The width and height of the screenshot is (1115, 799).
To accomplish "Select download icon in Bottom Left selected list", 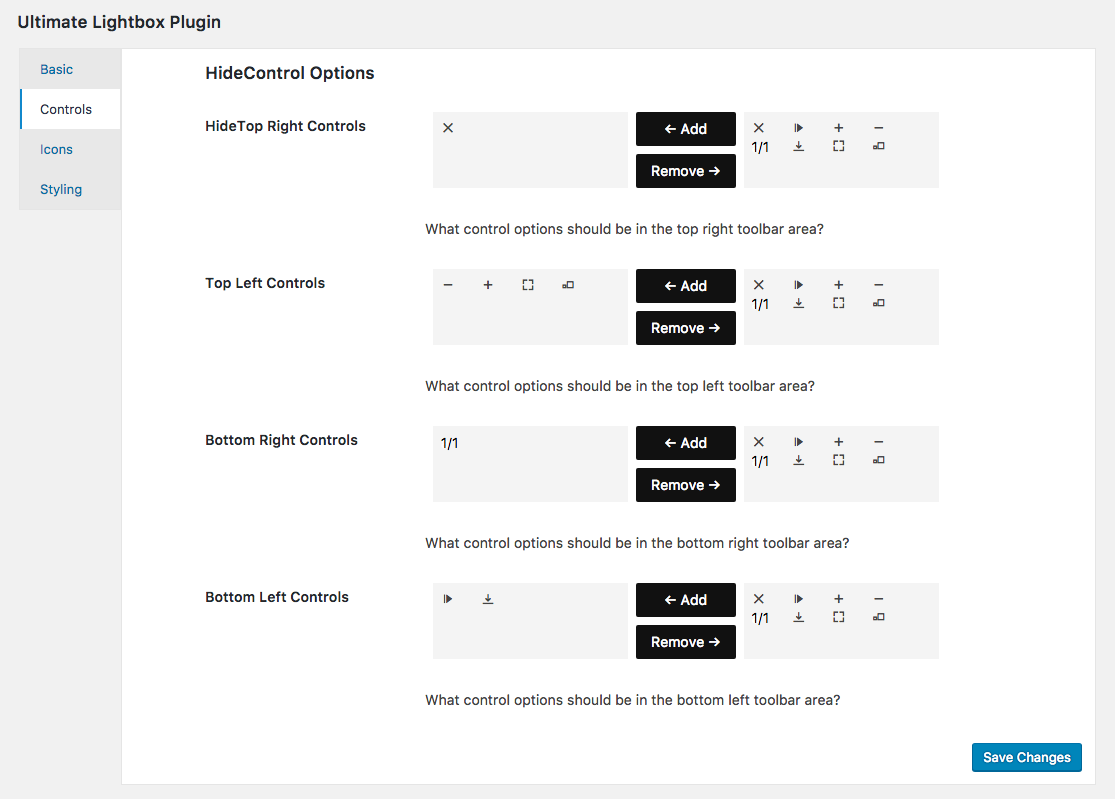I will pos(488,599).
